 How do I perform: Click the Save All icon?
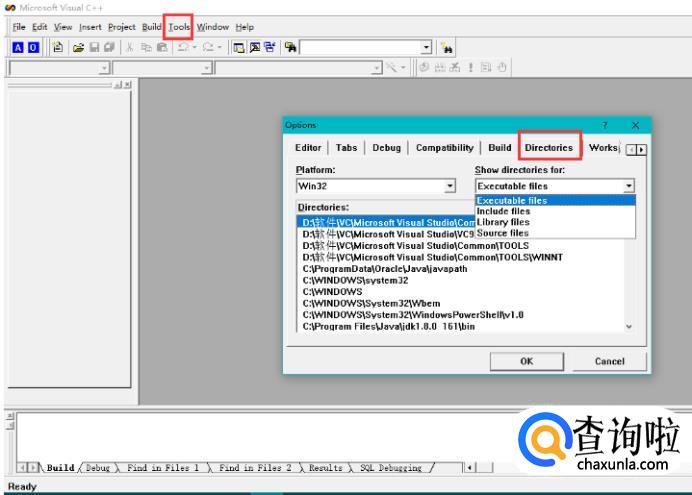coord(109,47)
